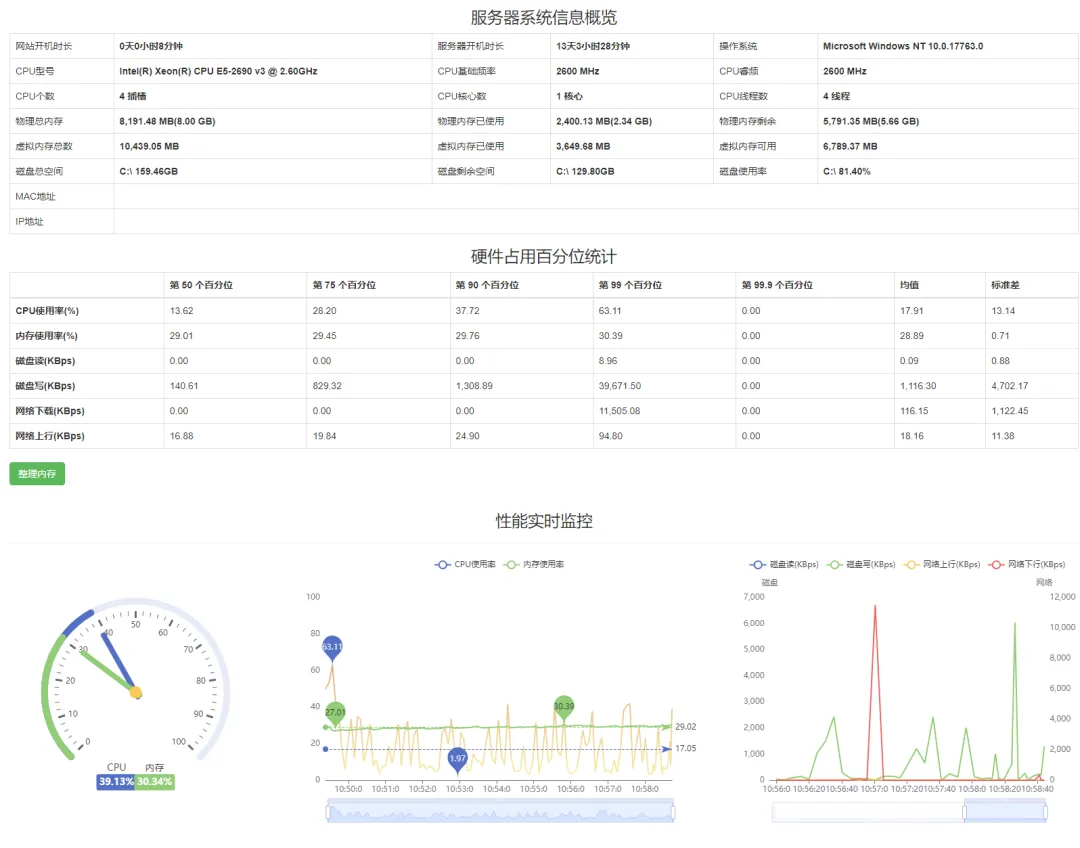Toggle 网络上行(KBps) legend item
Image resolution: width=1080 pixels, height=848 pixels.
coord(942,564)
